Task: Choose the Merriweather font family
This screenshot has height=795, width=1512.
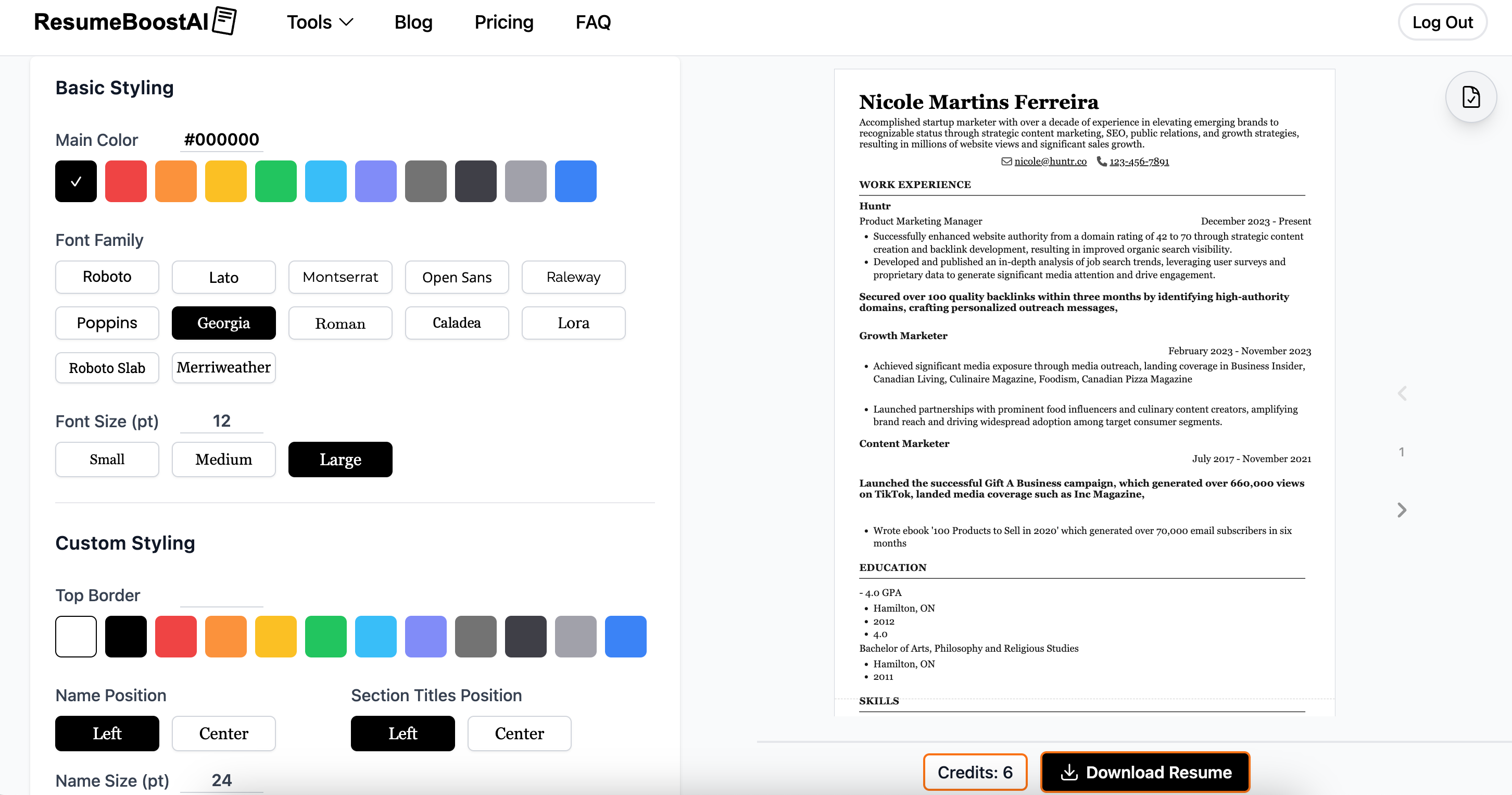Action: (x=224, y=368)
